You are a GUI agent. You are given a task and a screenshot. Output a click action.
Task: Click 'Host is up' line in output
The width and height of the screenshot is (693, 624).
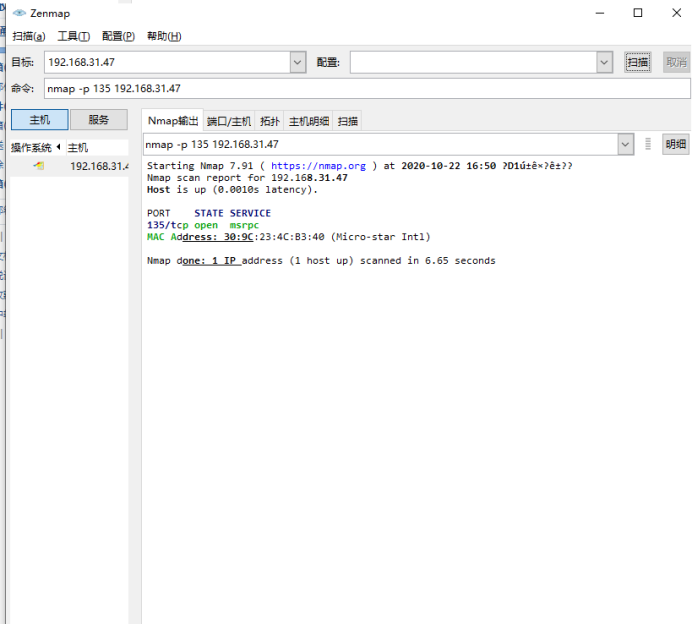pos(232,190)
